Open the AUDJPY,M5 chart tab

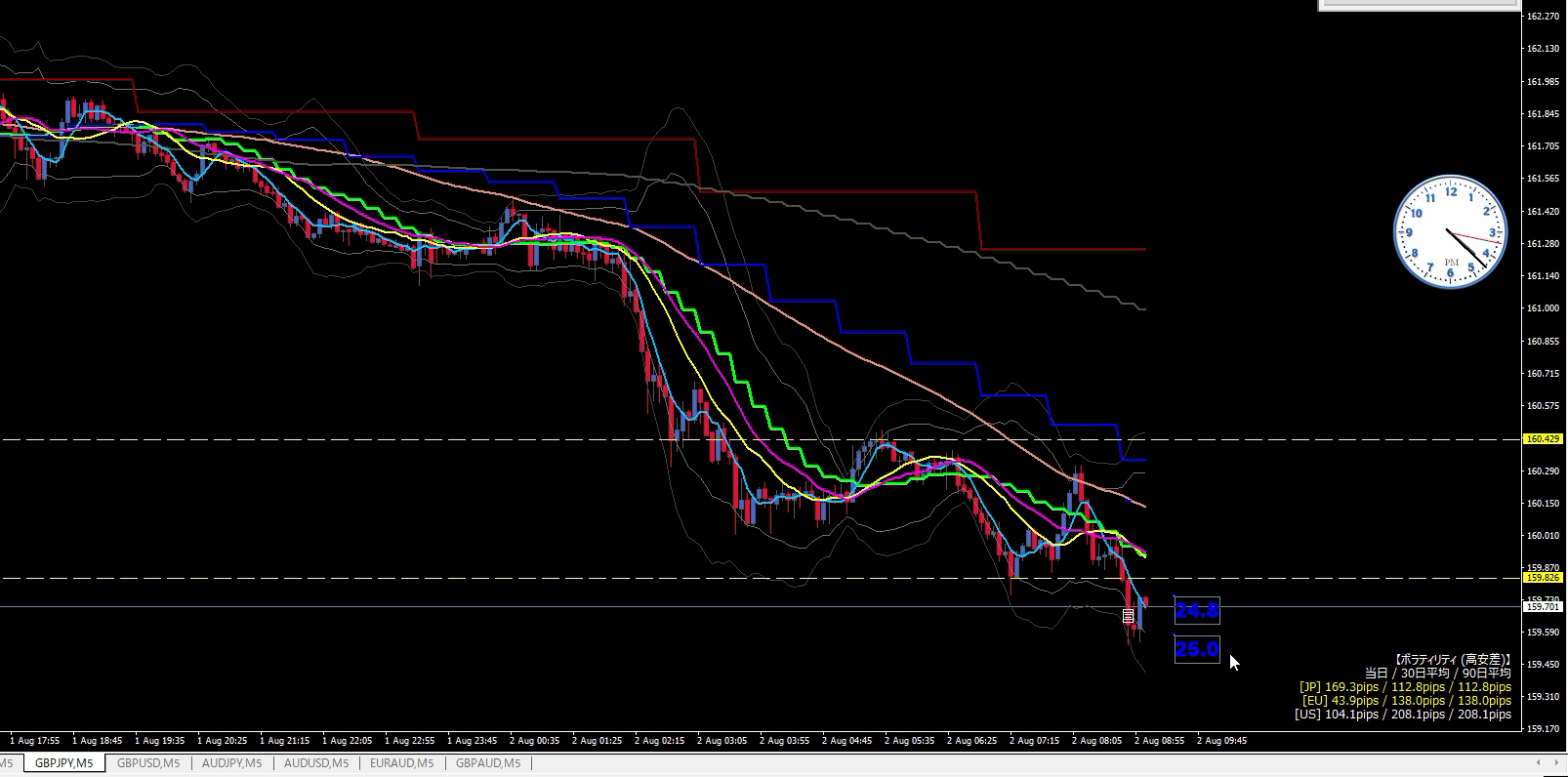point(231,763)
